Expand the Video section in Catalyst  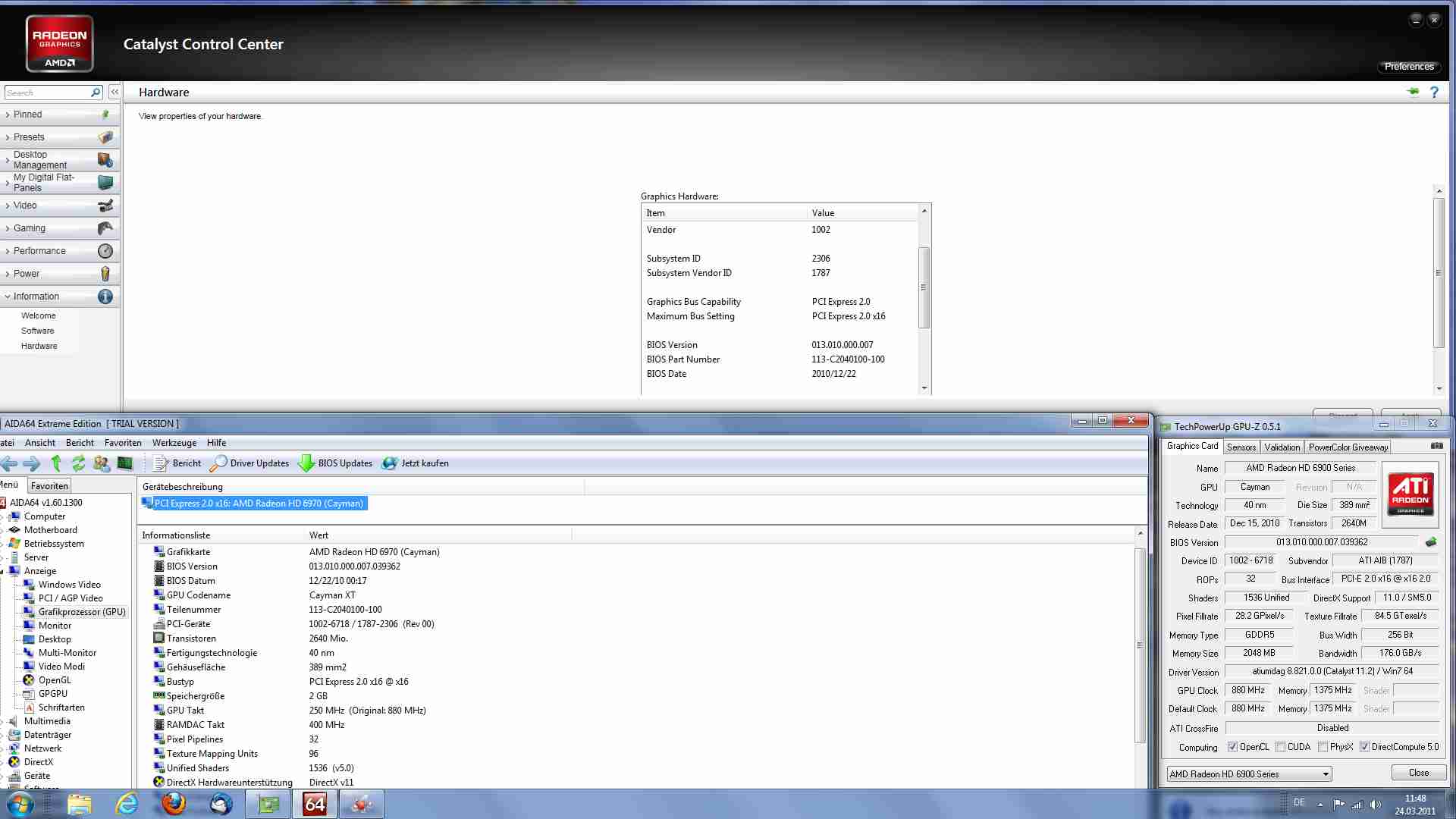[x=60, y=206]
